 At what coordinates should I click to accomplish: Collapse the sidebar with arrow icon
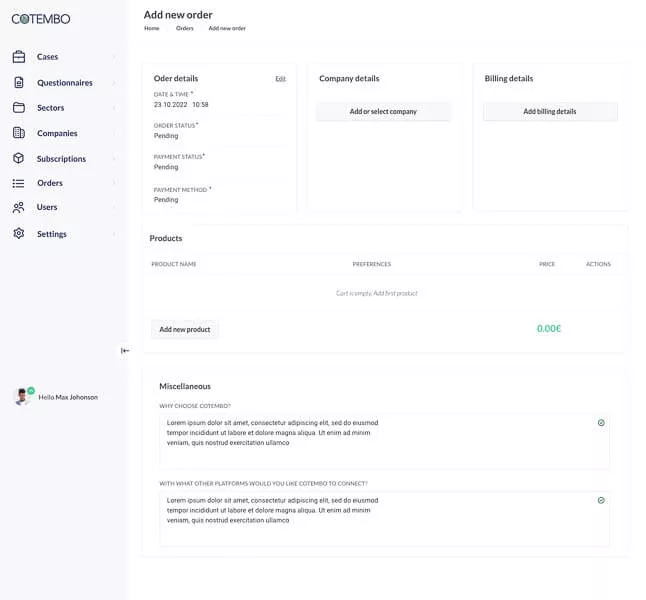coord(125,351)
